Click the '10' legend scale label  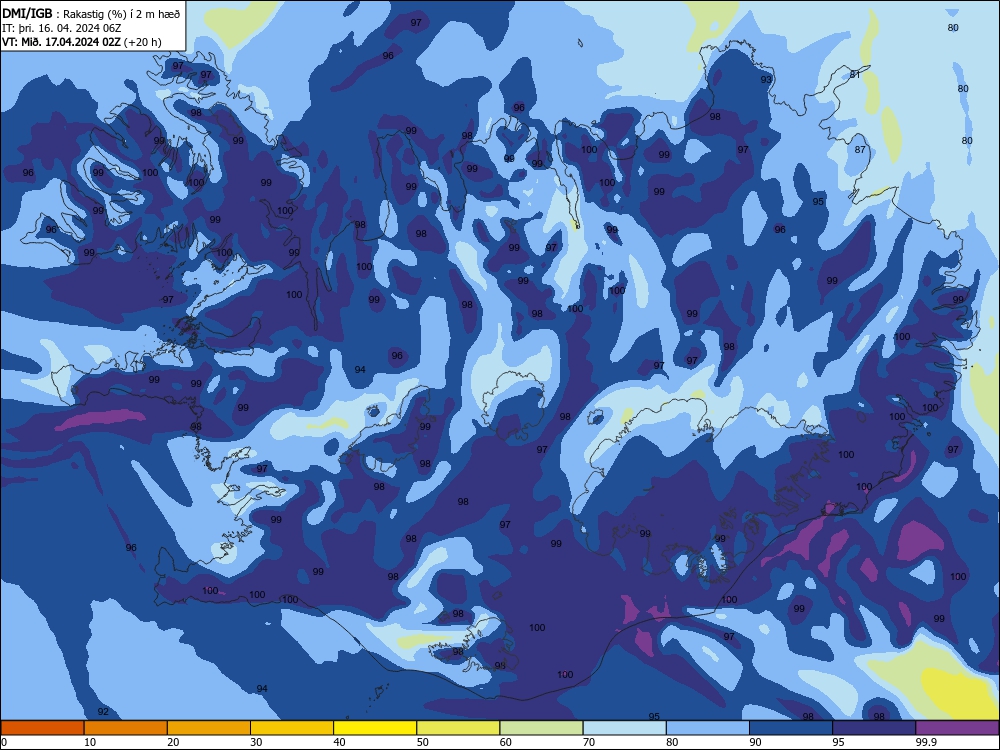click(90, 742)
